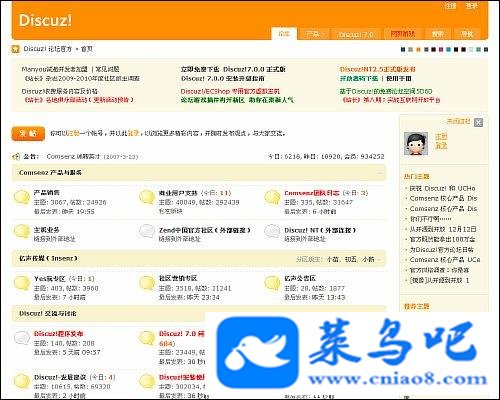Open Zend中国官方社区 (外部链接) title
This screenshot has width=500, height=400.
(204, 230)
